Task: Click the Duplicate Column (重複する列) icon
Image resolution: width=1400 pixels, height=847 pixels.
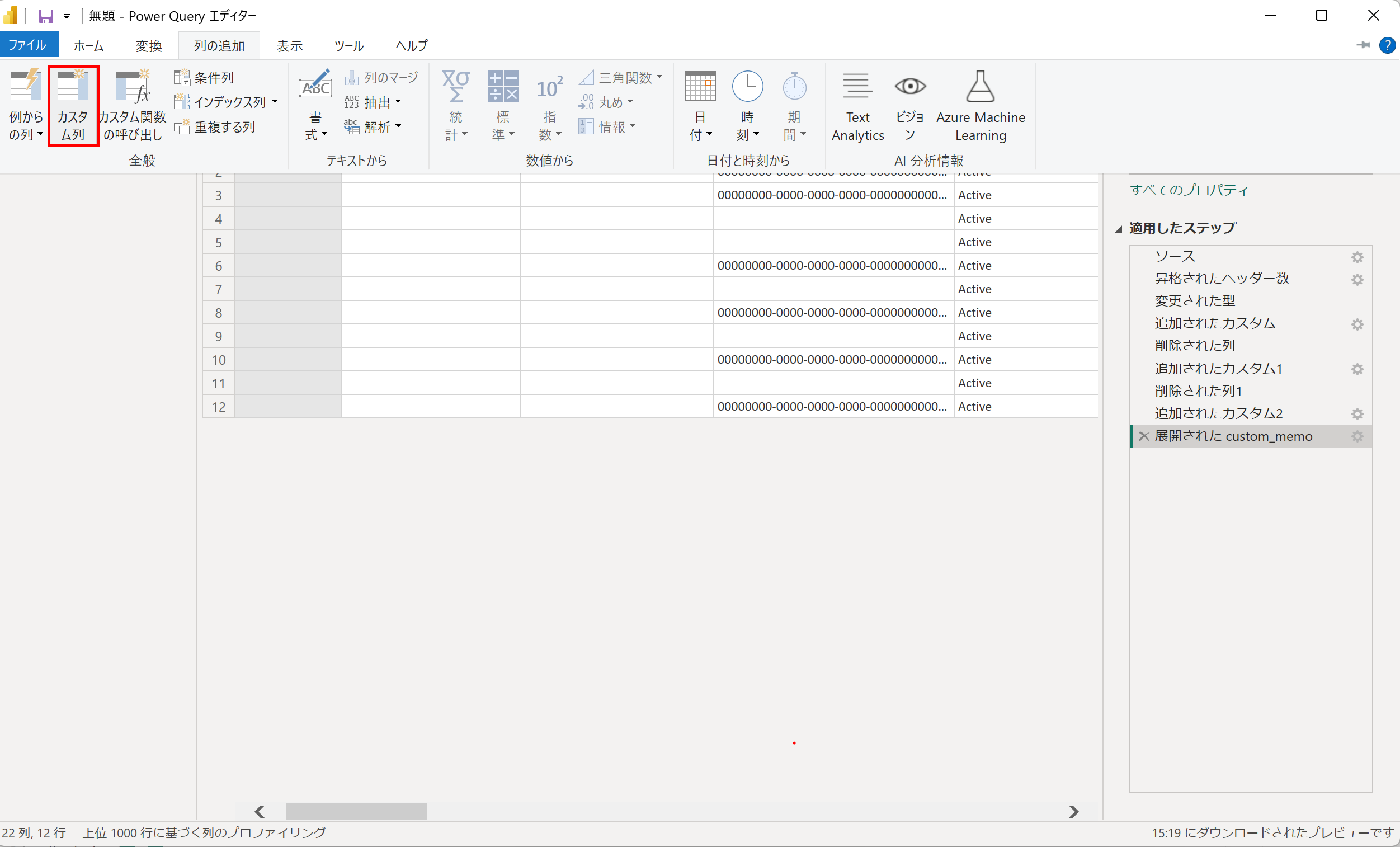Action: (182, 127)
